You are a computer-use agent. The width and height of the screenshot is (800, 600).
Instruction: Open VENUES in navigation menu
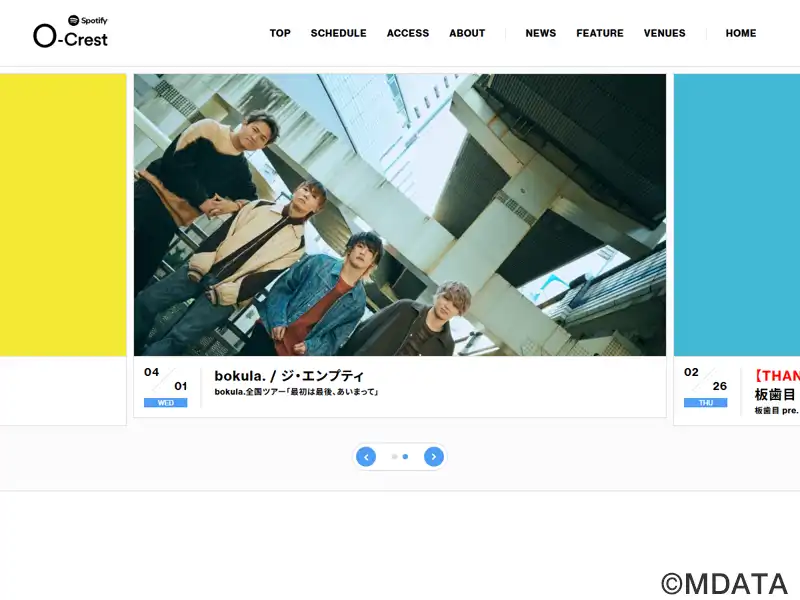pyautogui.click(x=664, y=33)
